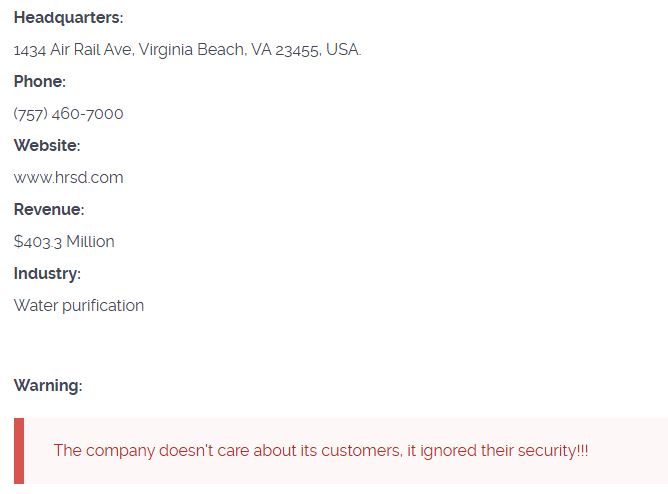
Task: Click the Headquarters heading label
Action: pyautogui.click(x=68, y=18)
